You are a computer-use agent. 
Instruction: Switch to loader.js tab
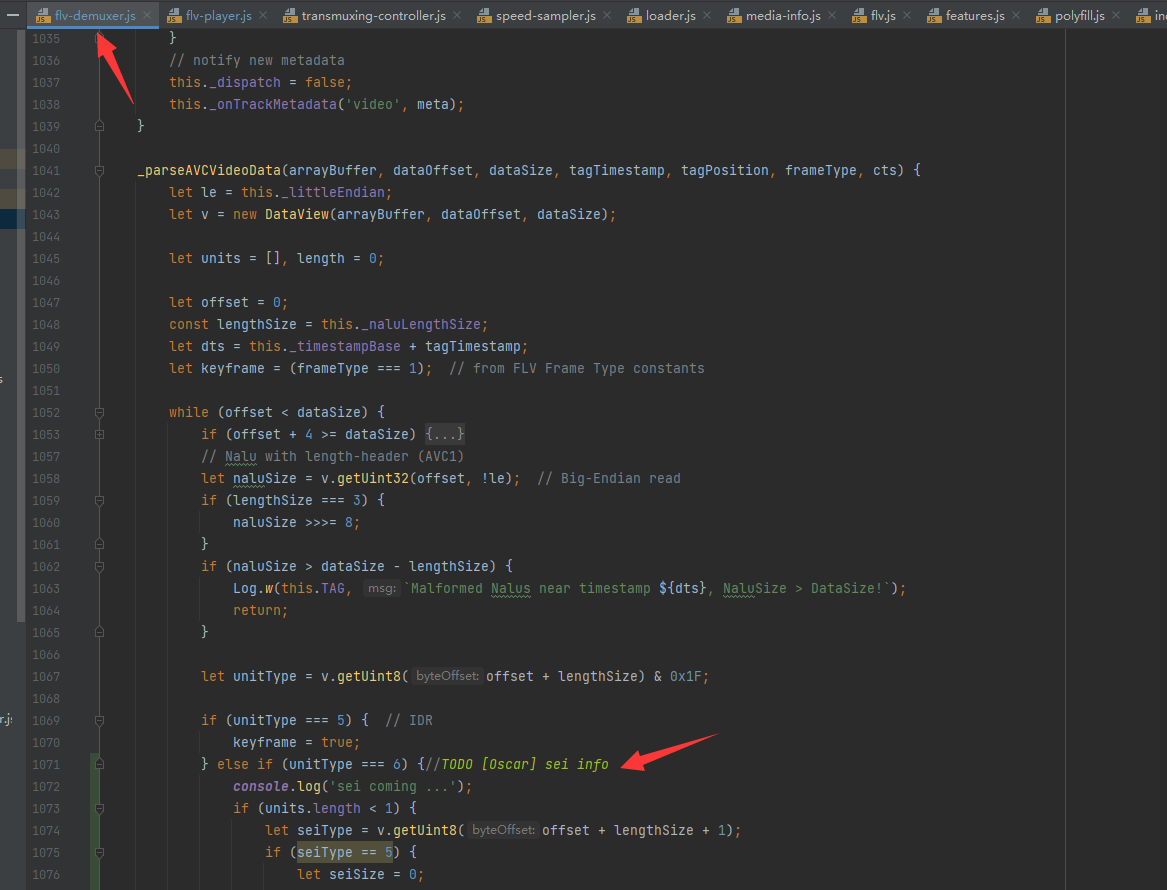point(671,16)
